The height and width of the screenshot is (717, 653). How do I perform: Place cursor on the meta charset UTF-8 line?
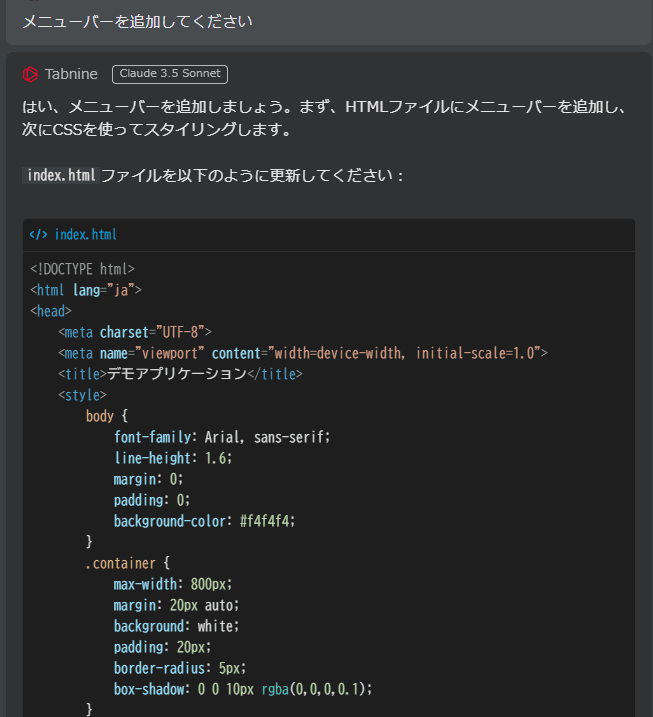pos(135,332)
